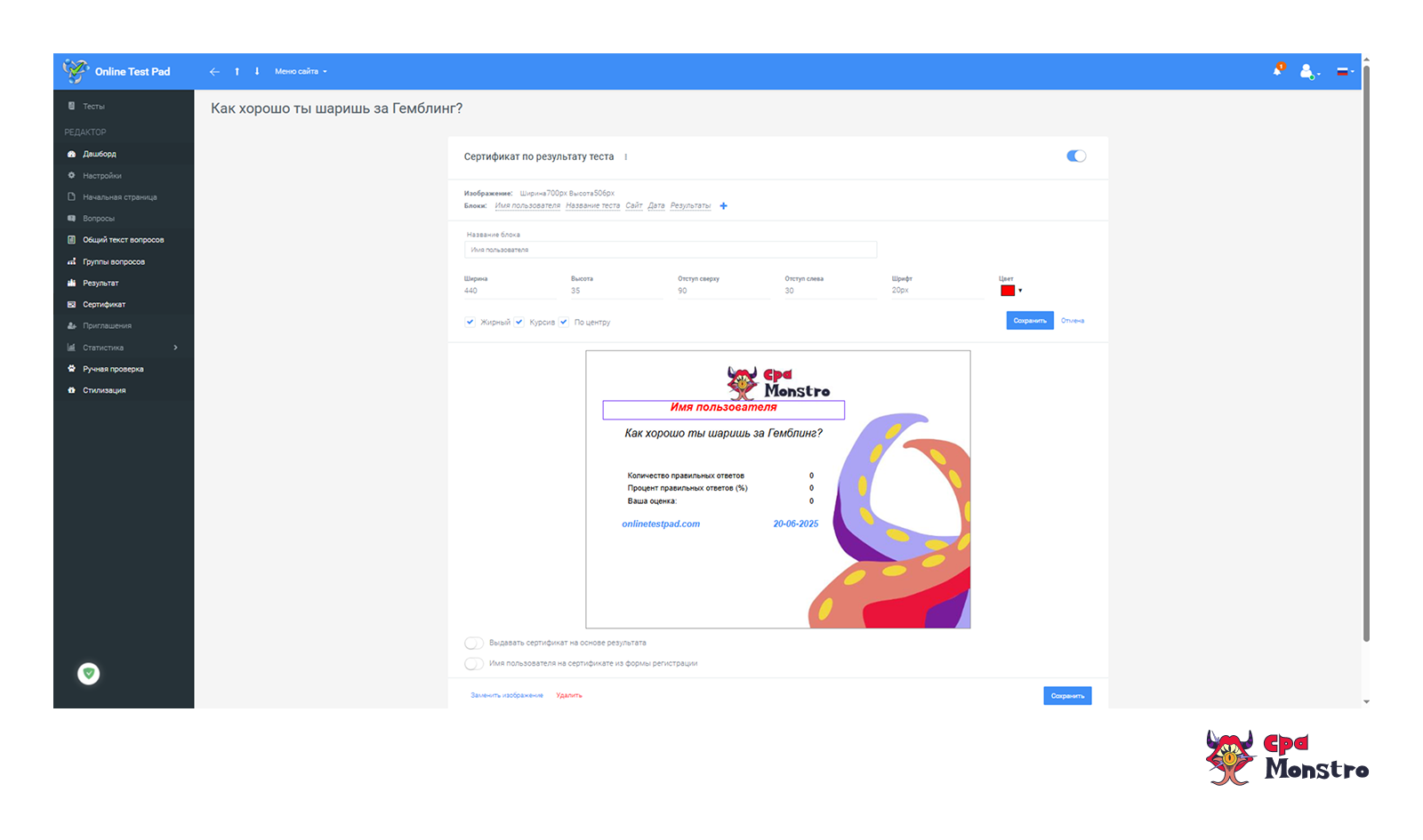Click the Название блока input field
Viewport: 1423px width, 840px height.
tap(671, 250)
